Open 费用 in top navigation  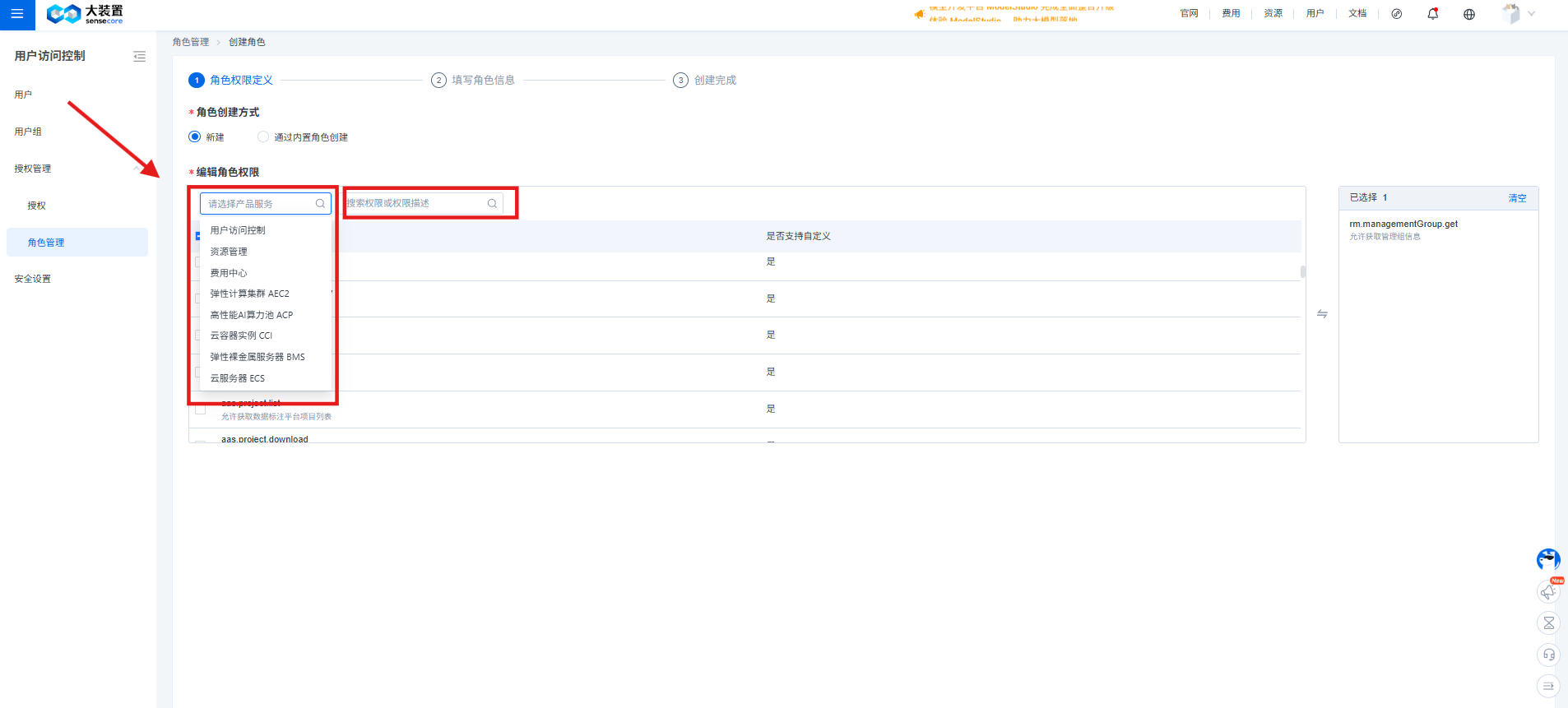coord(1231,14)
